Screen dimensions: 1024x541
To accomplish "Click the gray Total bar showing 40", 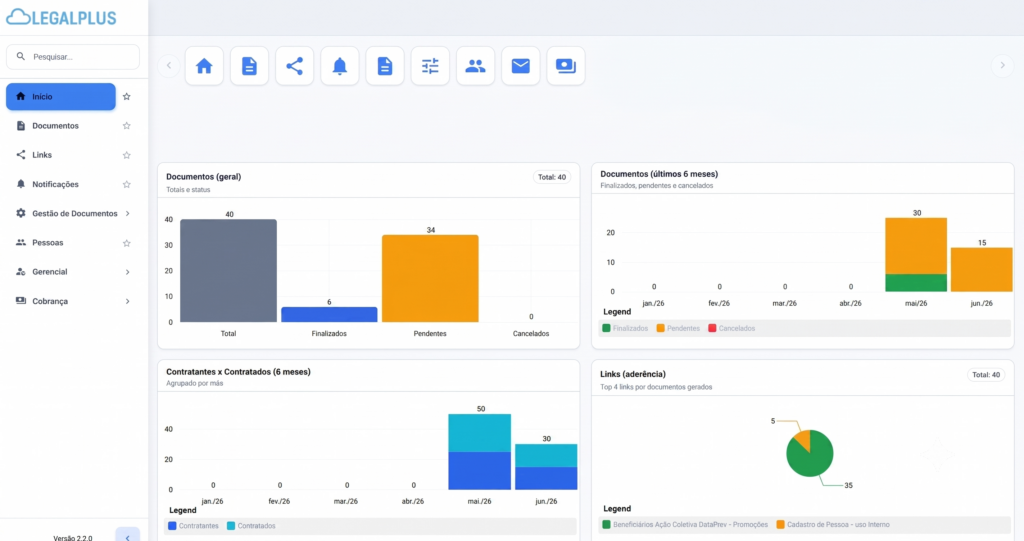I will (x=229, y=270).
